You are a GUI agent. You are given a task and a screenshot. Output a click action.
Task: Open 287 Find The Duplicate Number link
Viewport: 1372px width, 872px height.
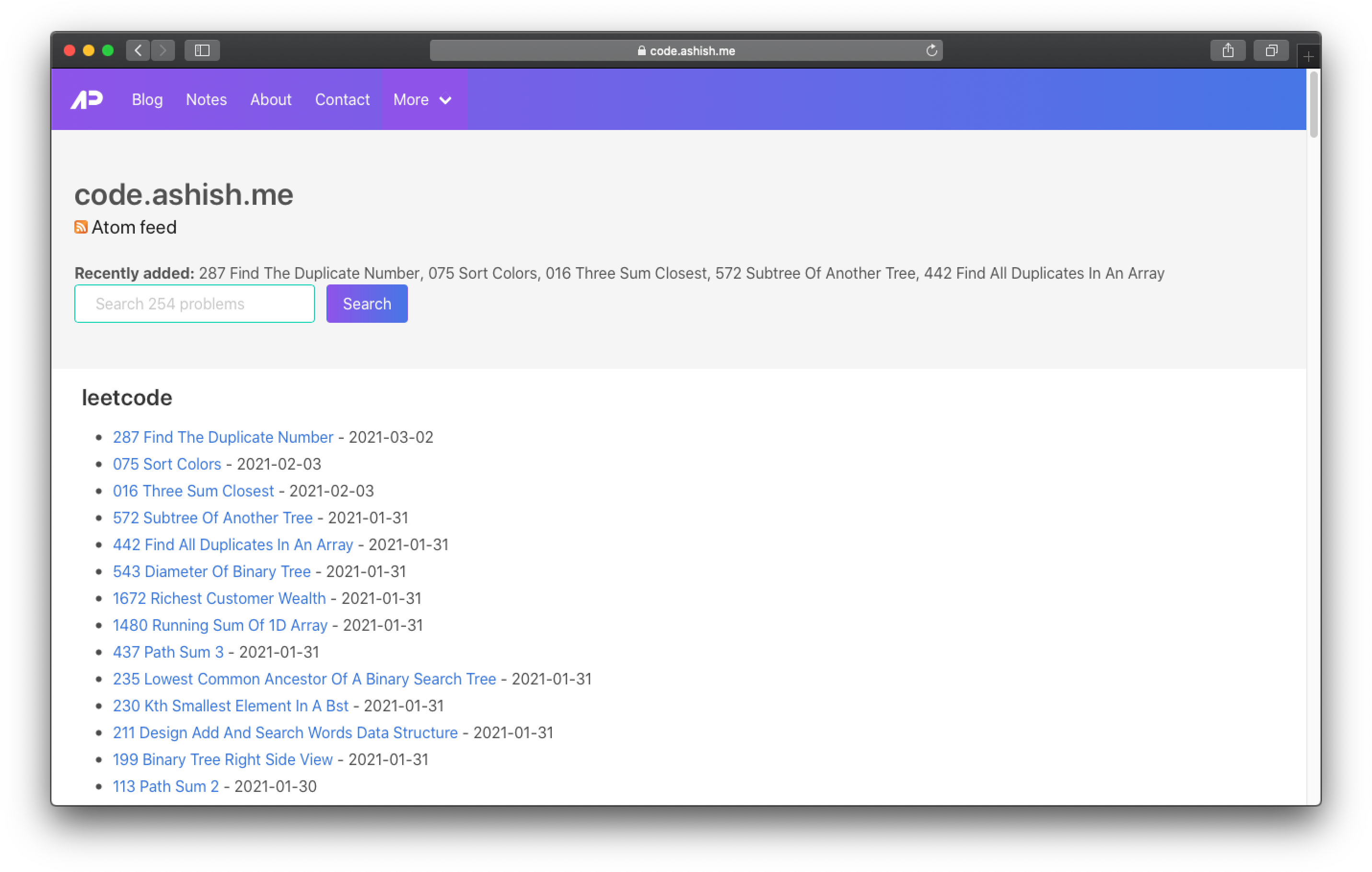pyautogui.click(x=223, y=437)
